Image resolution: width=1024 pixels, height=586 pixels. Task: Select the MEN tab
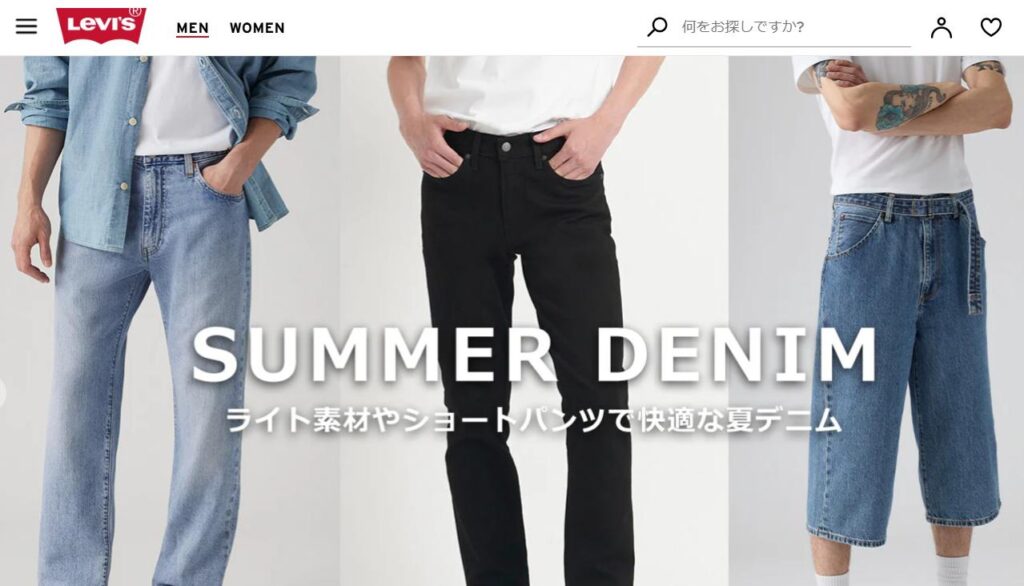[193, 28]
